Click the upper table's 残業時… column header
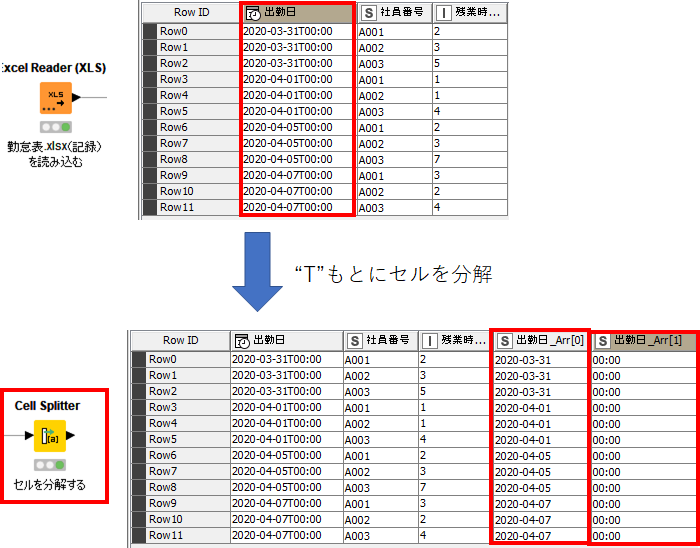Image resolution: width=700 pixels, height=548 pixels. click(x=470, y=13)
